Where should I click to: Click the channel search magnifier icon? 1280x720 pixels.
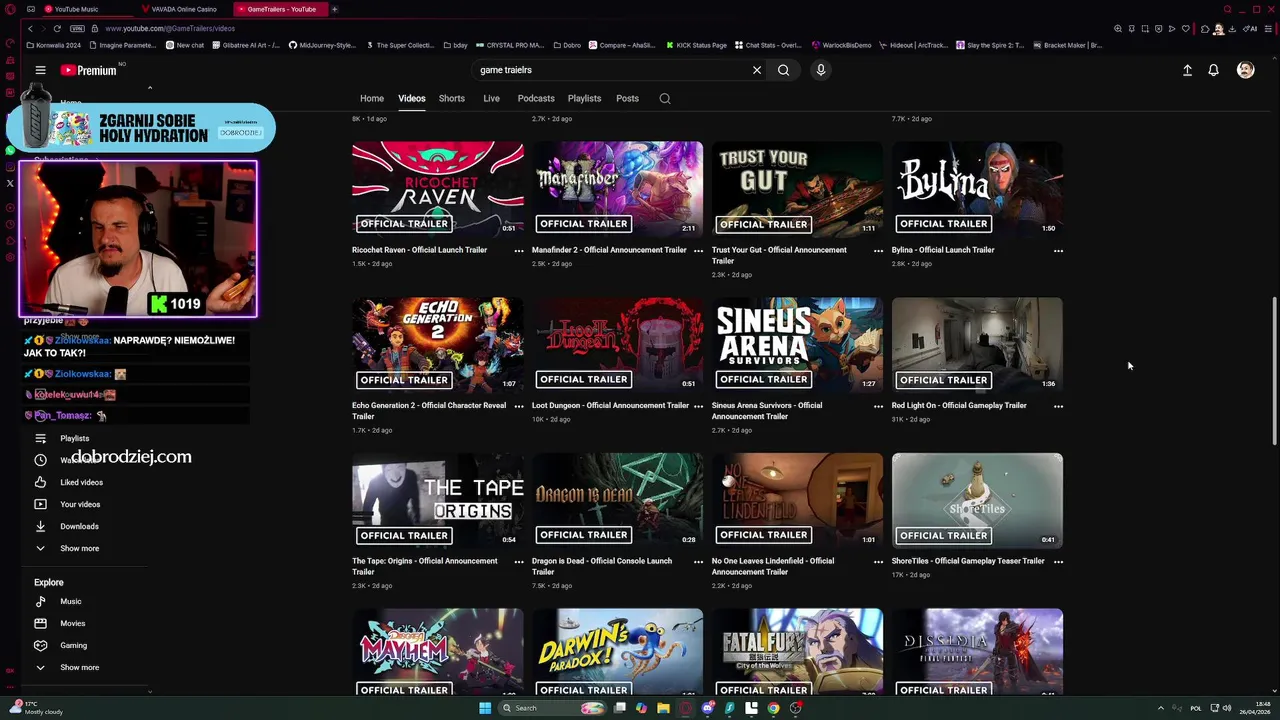coord(665,98)
